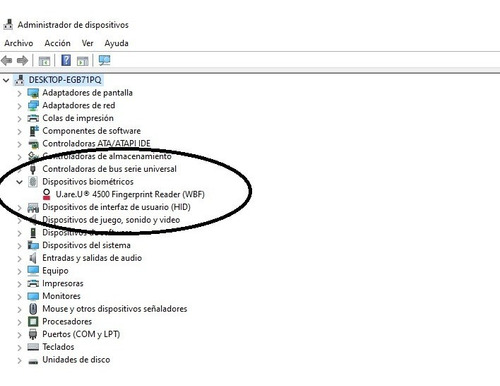Viewport: 500px width, 386px height.
Task: Open the Acción menu
Action: (x=57, y=43)
